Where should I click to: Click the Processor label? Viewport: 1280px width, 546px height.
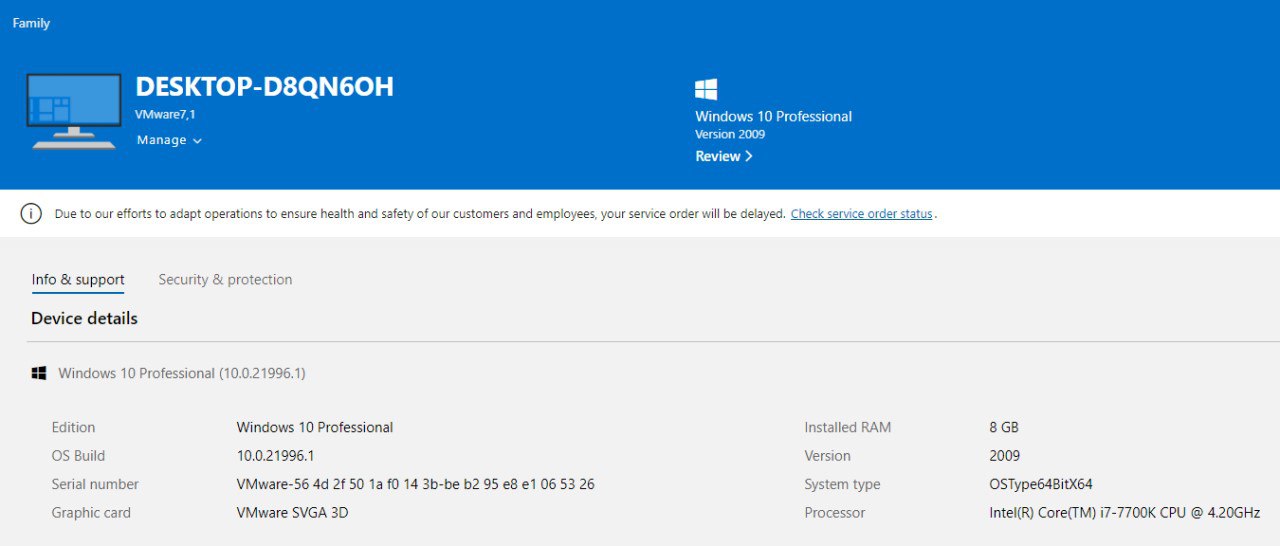tap(834, 513)
